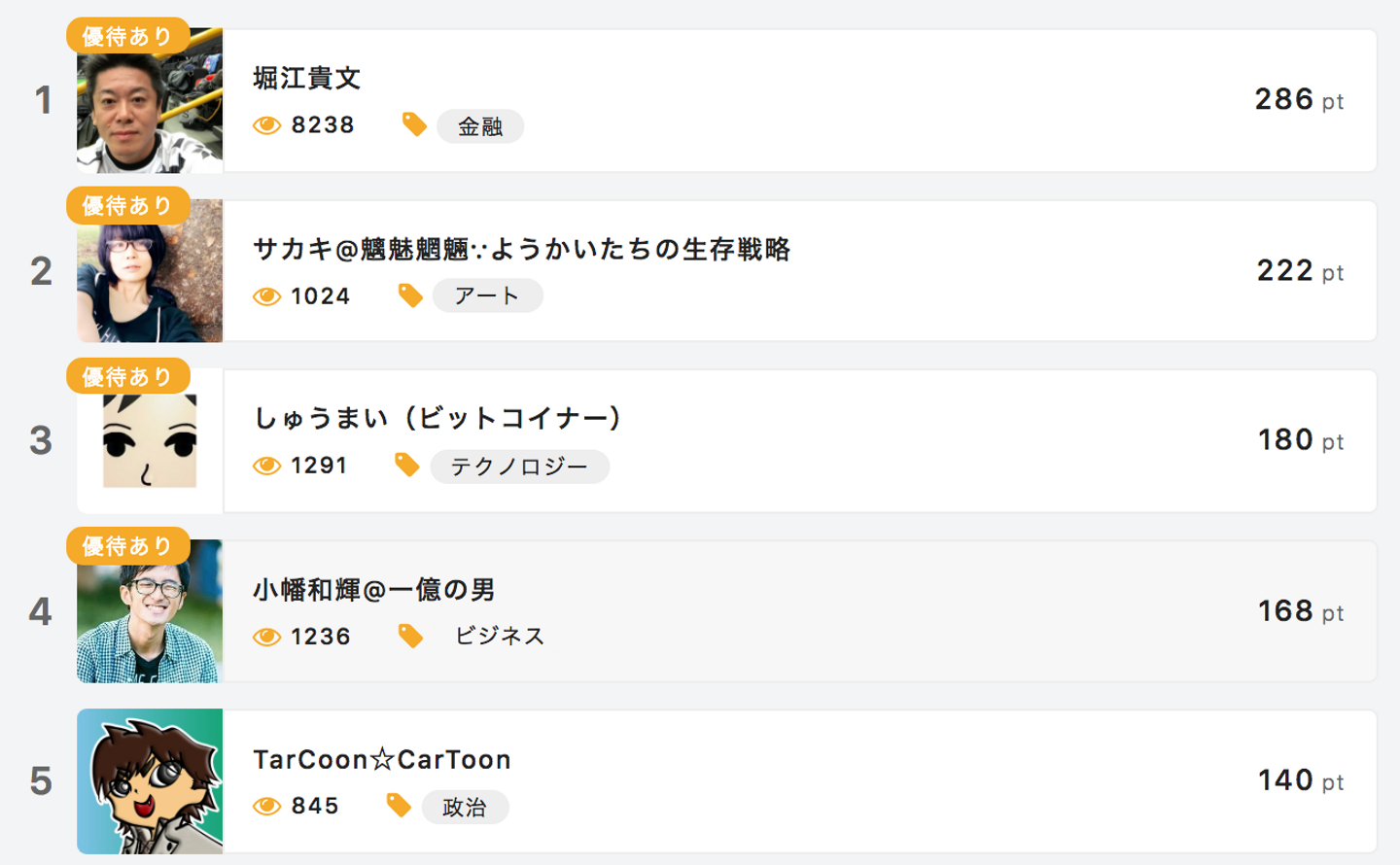Click the tag icon next to 政治
Screen dimensions: 1400x865
click(399, 806)
